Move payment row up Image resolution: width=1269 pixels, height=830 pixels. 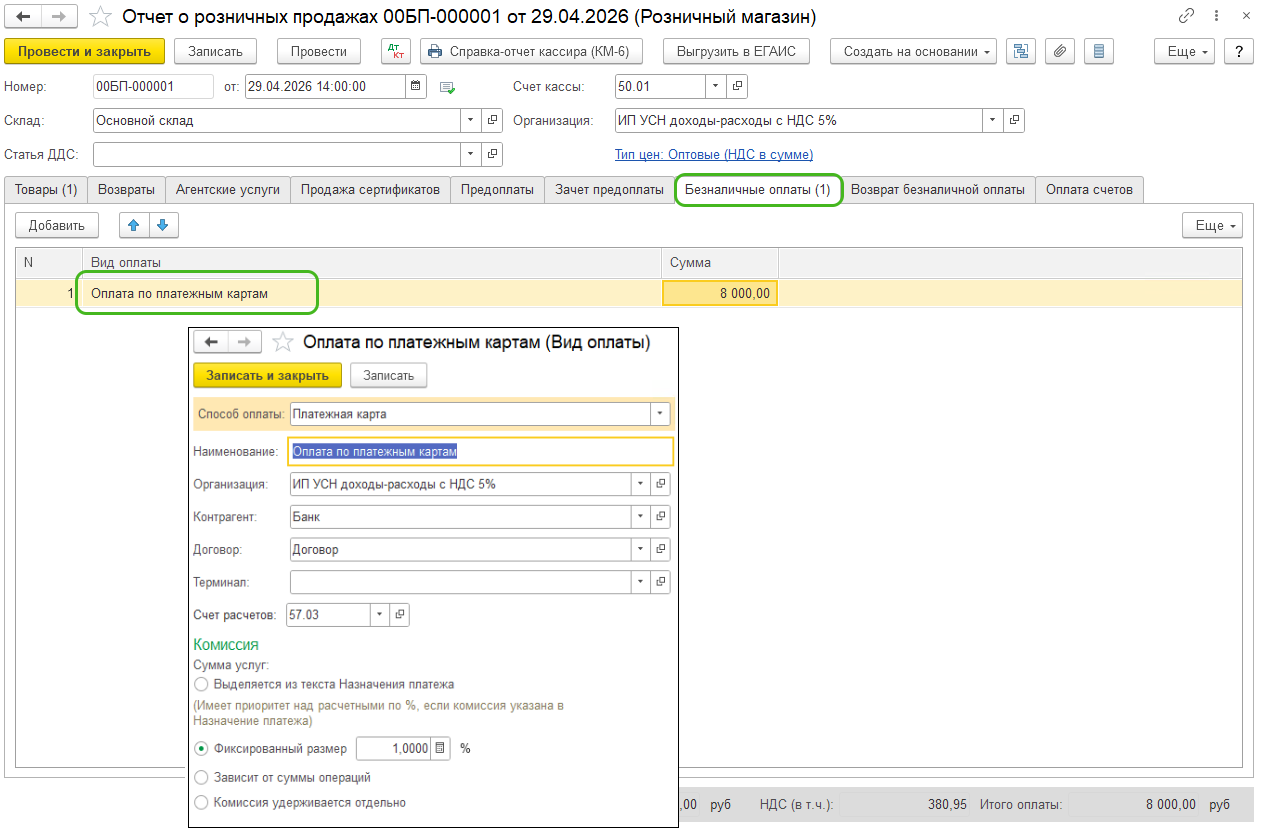click(134, 225)
